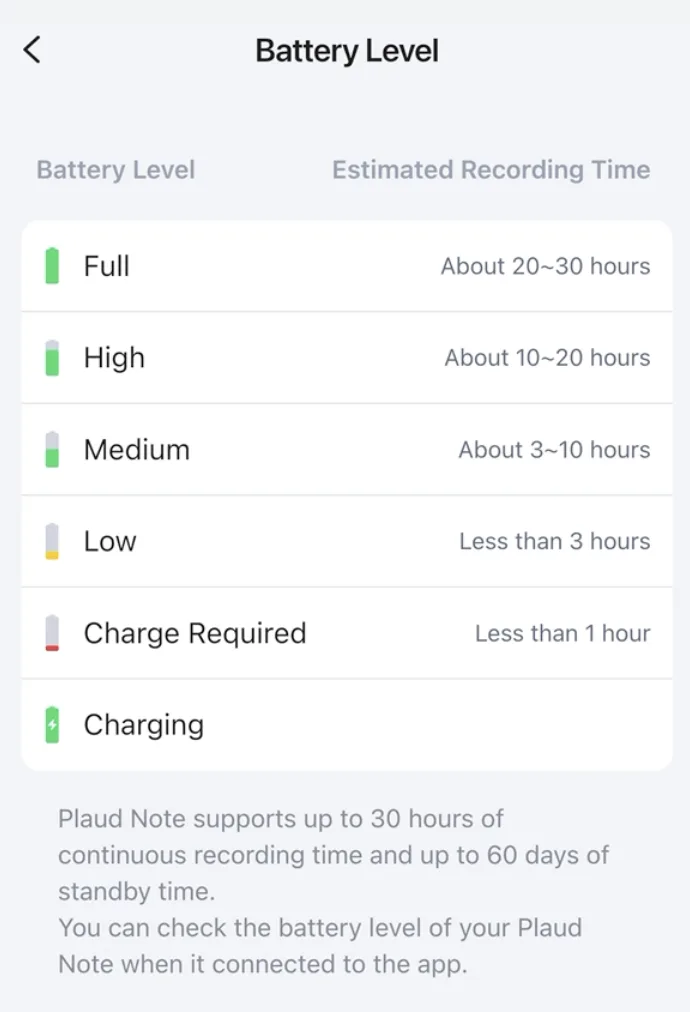Select the Medium battery level label
The width and height of the screenshot is (690, 1012).
pyautogui.click(x=137, y=450)
